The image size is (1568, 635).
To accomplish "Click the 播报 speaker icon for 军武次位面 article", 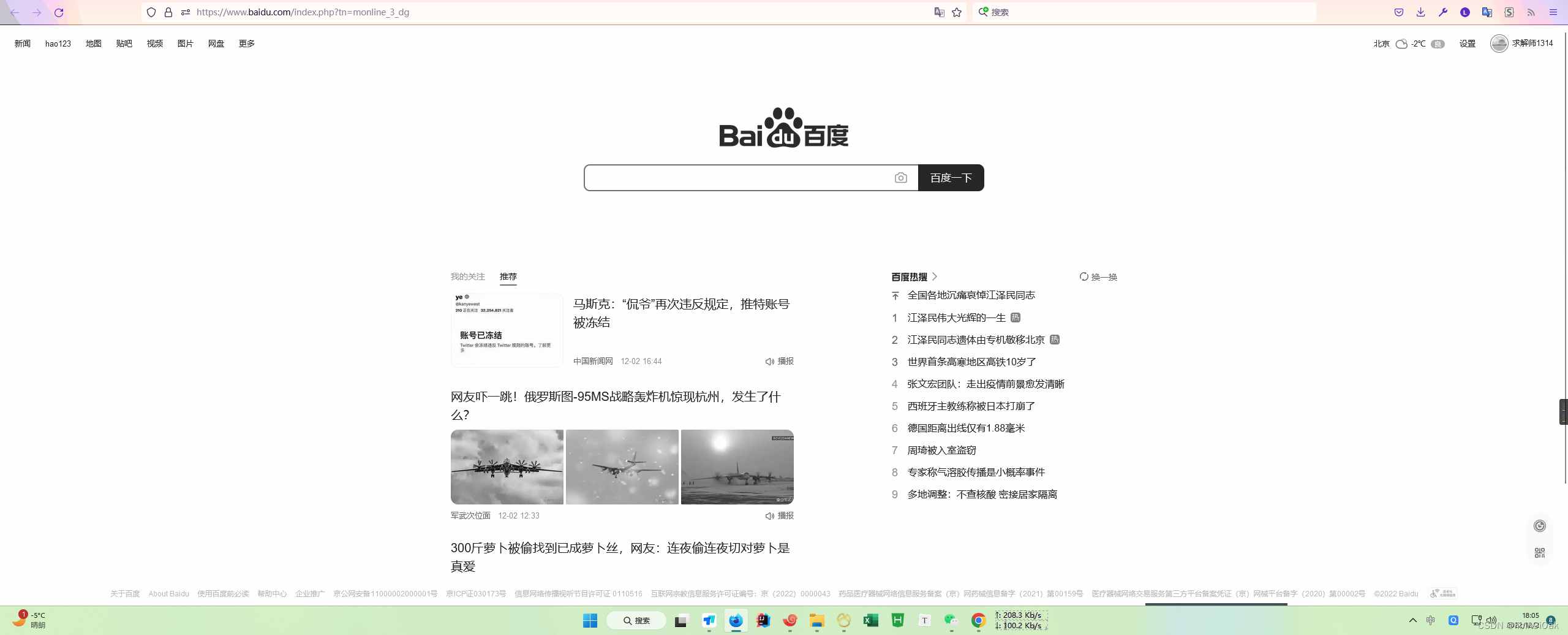I will 769,516.
